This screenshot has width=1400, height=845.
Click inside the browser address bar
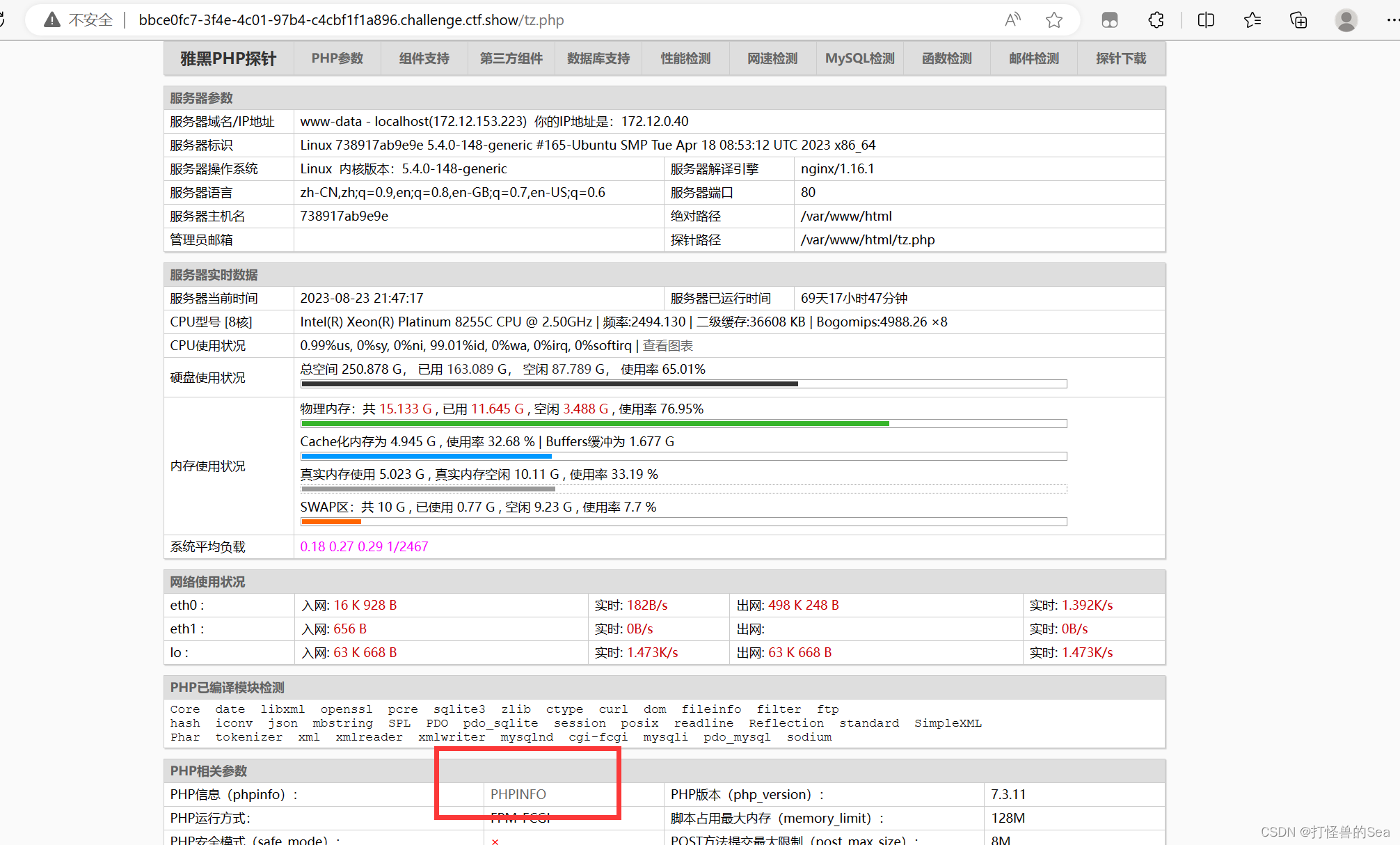[x=487, y=19]
